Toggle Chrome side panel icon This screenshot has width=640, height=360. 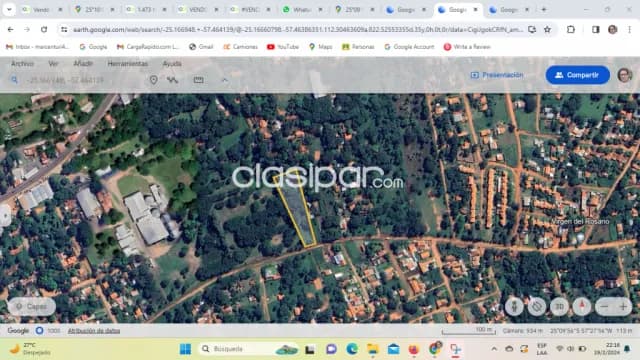[x=596, y=29]
